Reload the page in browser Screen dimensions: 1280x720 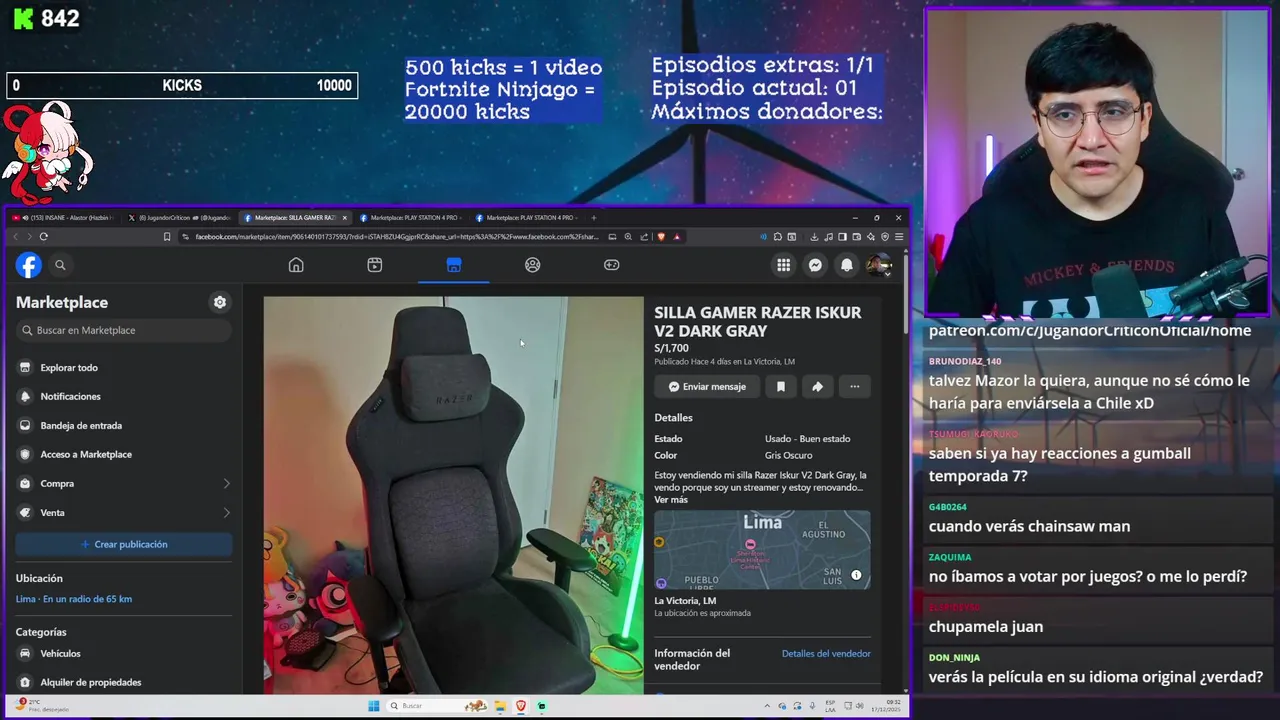pyautogui.click(x=44, y=237)
